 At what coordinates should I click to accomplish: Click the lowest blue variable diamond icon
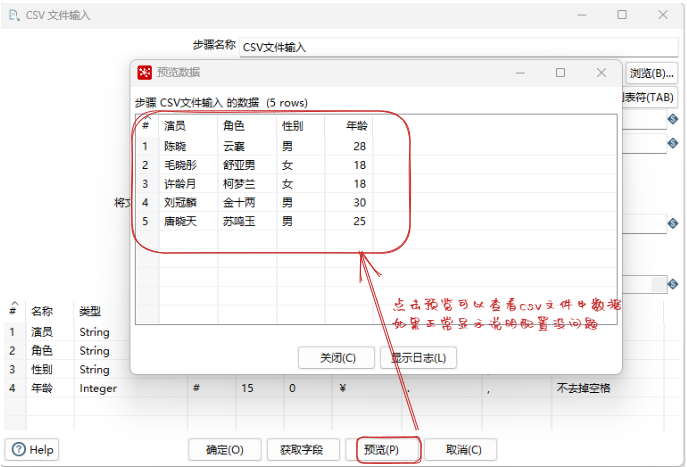point(673,284)
